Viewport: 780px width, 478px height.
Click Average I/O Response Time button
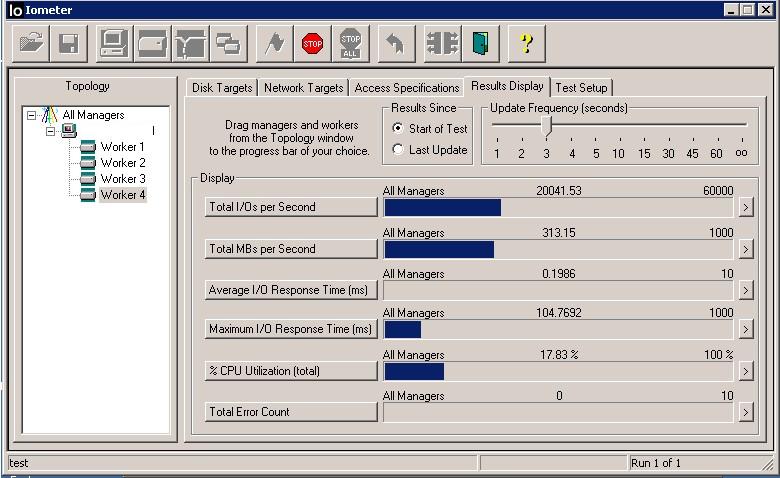pyautogui.click(x=291, y=290)
